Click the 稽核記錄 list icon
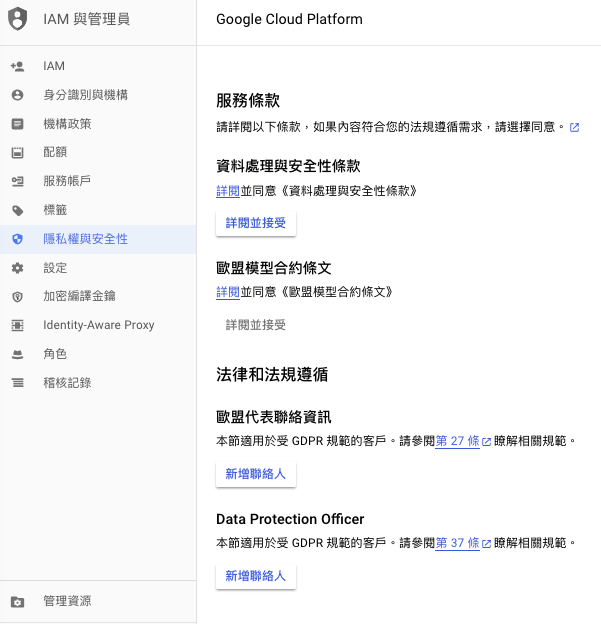 tap(18, 383)
